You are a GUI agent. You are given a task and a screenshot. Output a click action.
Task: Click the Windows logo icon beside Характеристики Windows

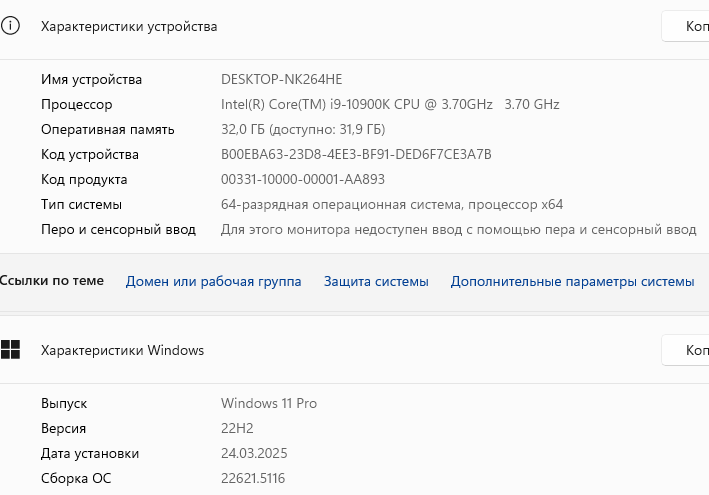coord(10,350)
